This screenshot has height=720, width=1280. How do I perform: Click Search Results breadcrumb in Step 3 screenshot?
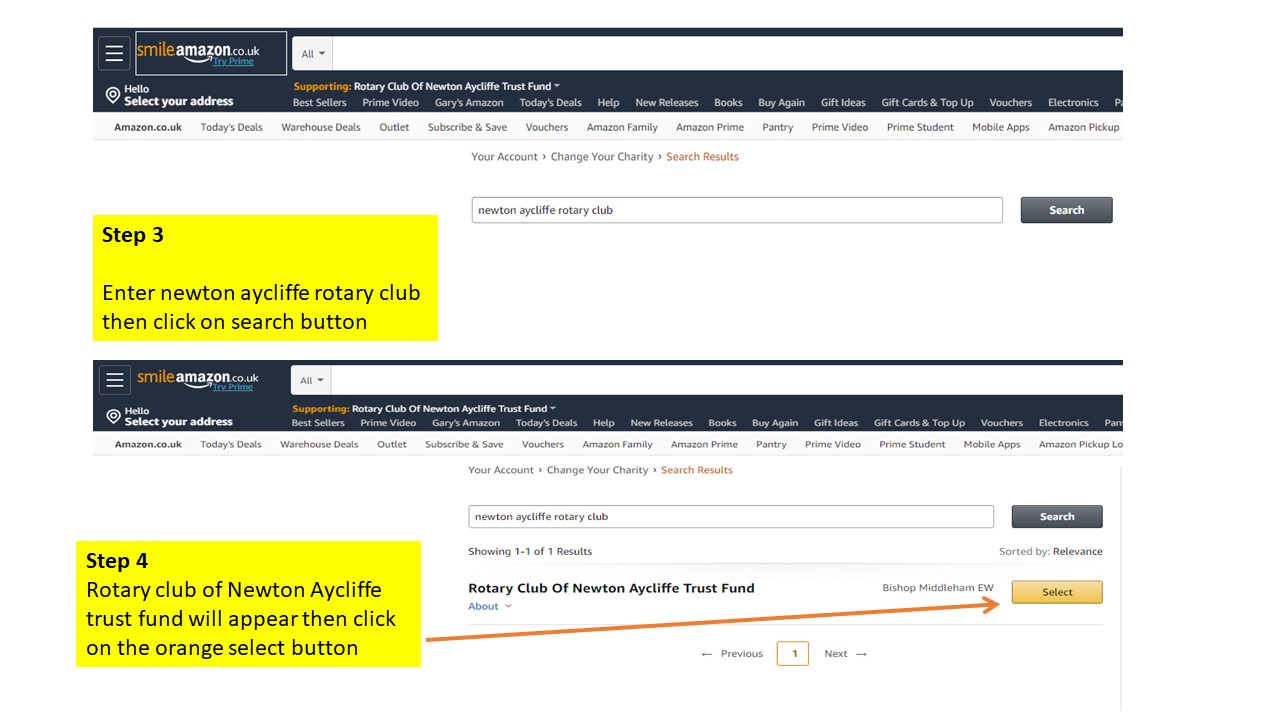click(x=702, y=156)
